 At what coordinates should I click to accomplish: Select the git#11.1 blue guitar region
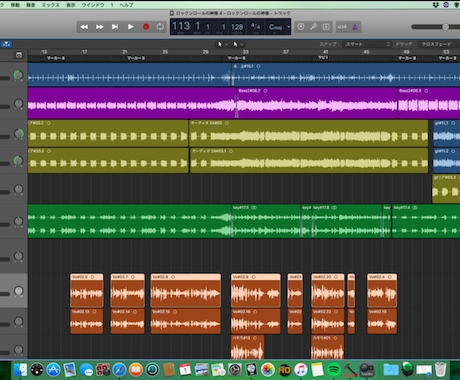(x=447, y=133)
